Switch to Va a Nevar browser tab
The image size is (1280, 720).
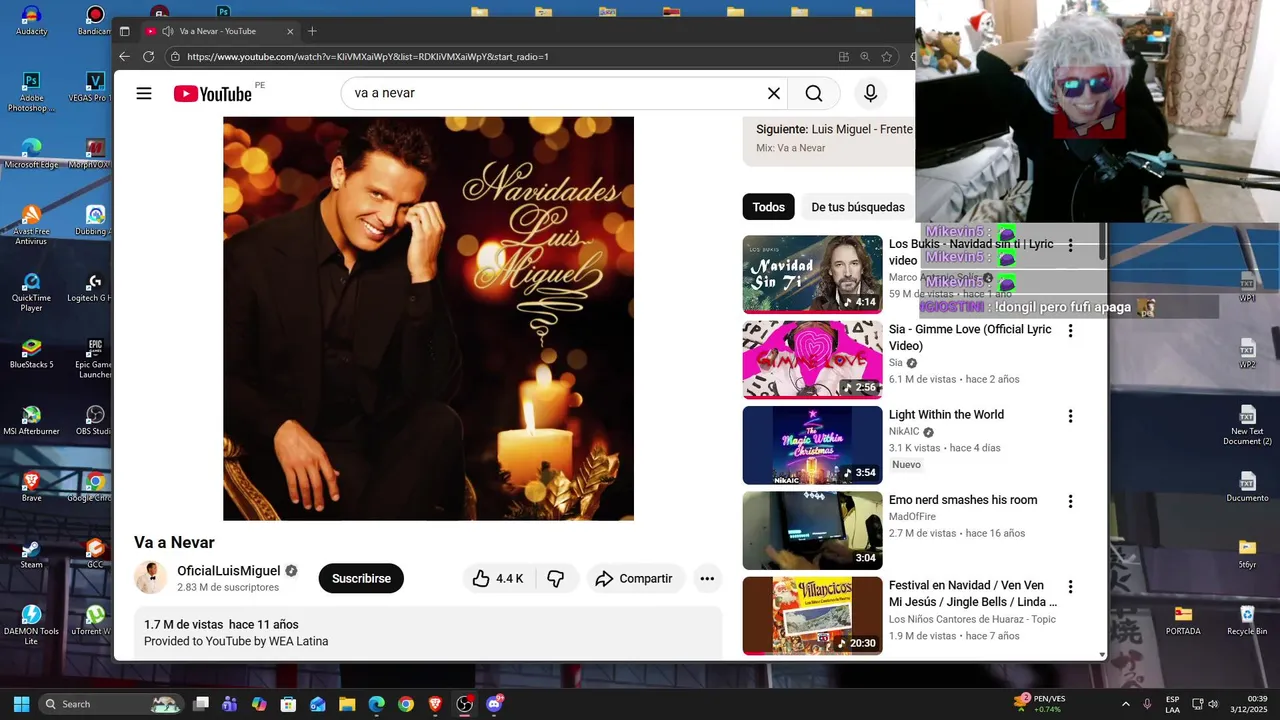(220, 31)
